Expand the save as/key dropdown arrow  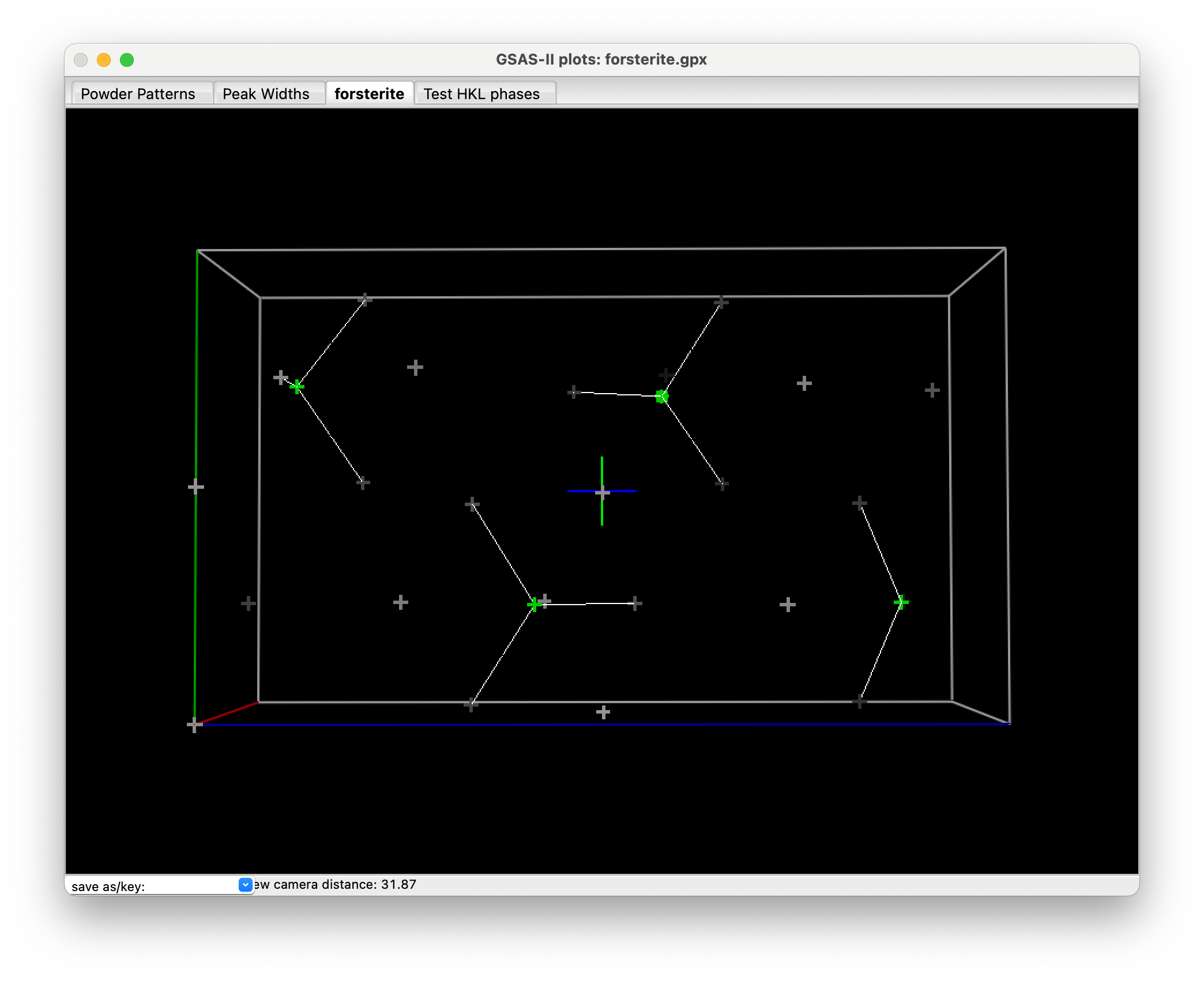245,885
